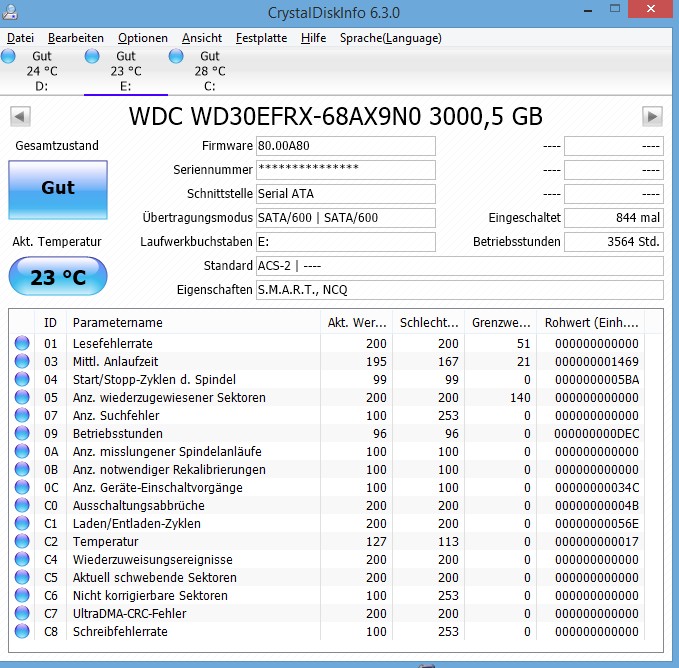679x668 pixels.
Task: Click threshold value 140 in reallocated sectors row
Action: point(520,397)
